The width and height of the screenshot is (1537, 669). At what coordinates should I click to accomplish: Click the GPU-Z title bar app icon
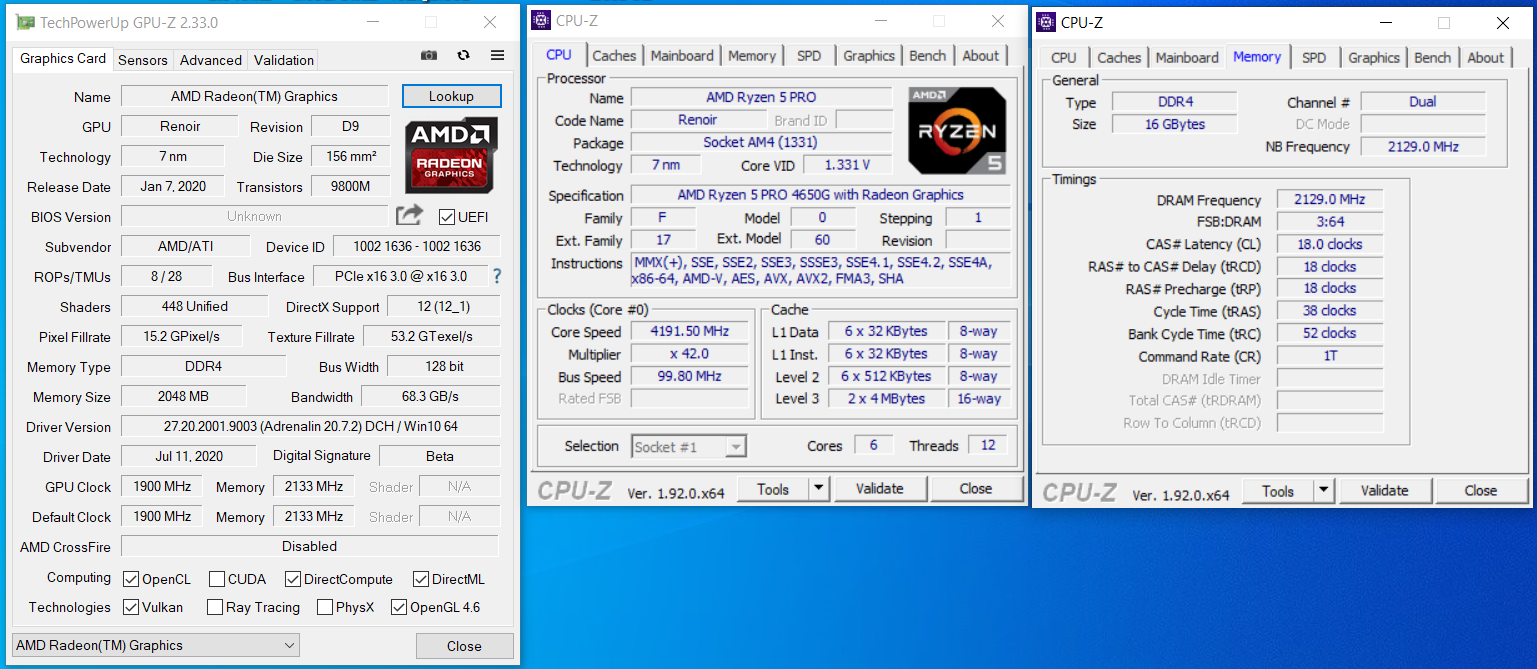pos(25,22)
